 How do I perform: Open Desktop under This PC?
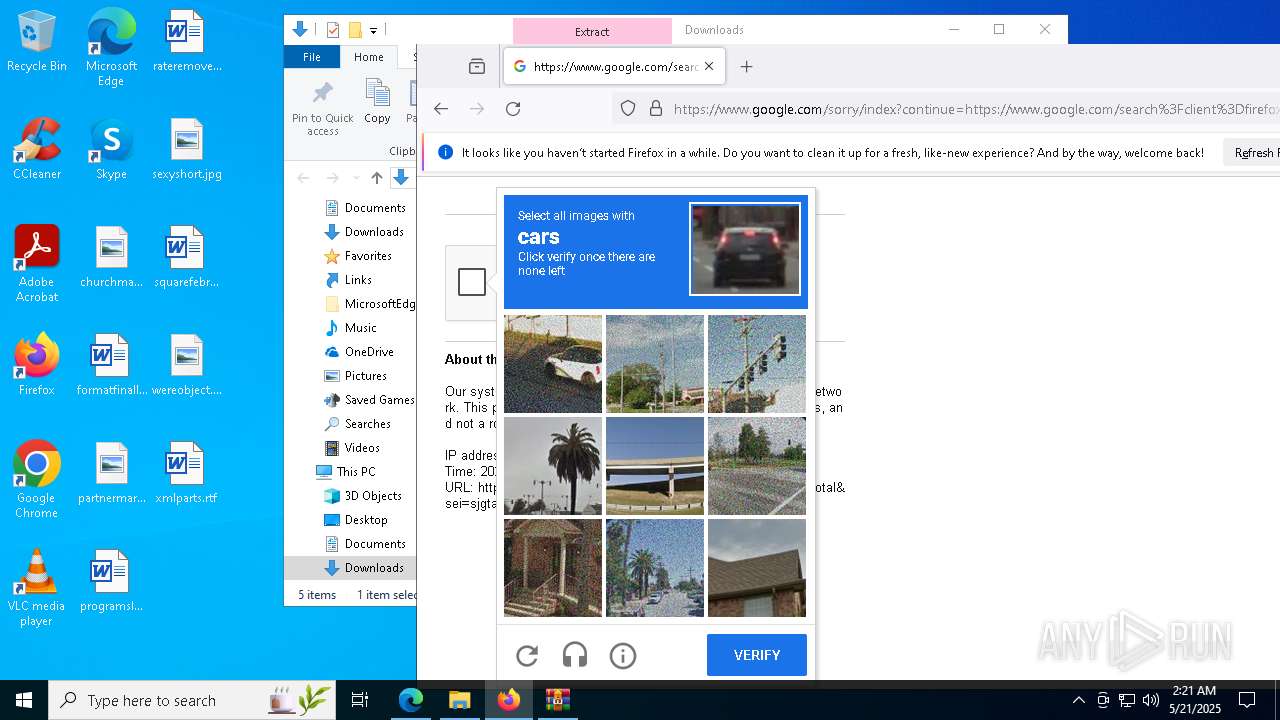366,520
